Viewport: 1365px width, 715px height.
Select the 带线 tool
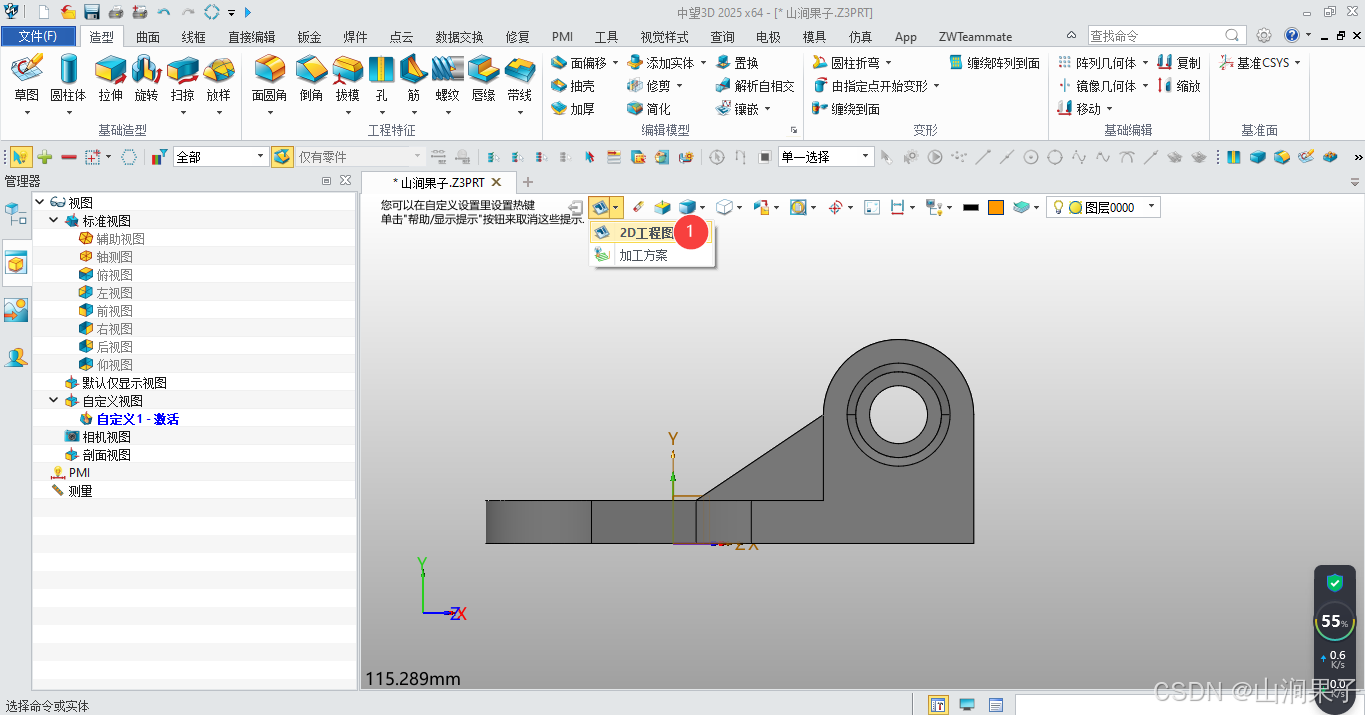pos(519,78)
